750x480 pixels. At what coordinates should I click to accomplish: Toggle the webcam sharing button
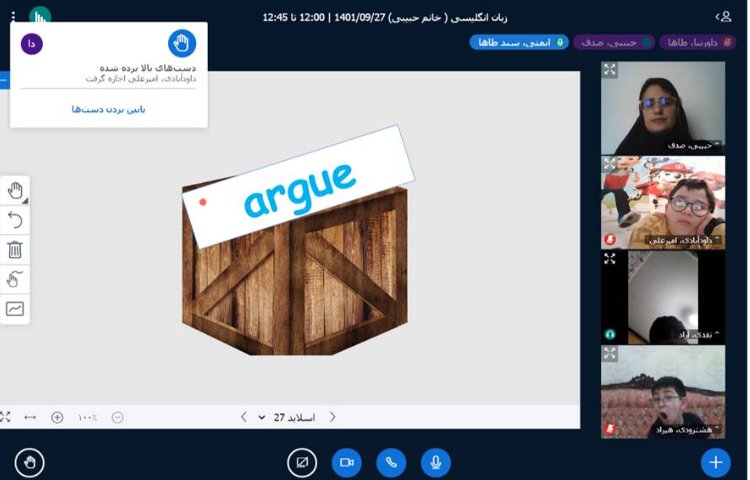[347, 461]
